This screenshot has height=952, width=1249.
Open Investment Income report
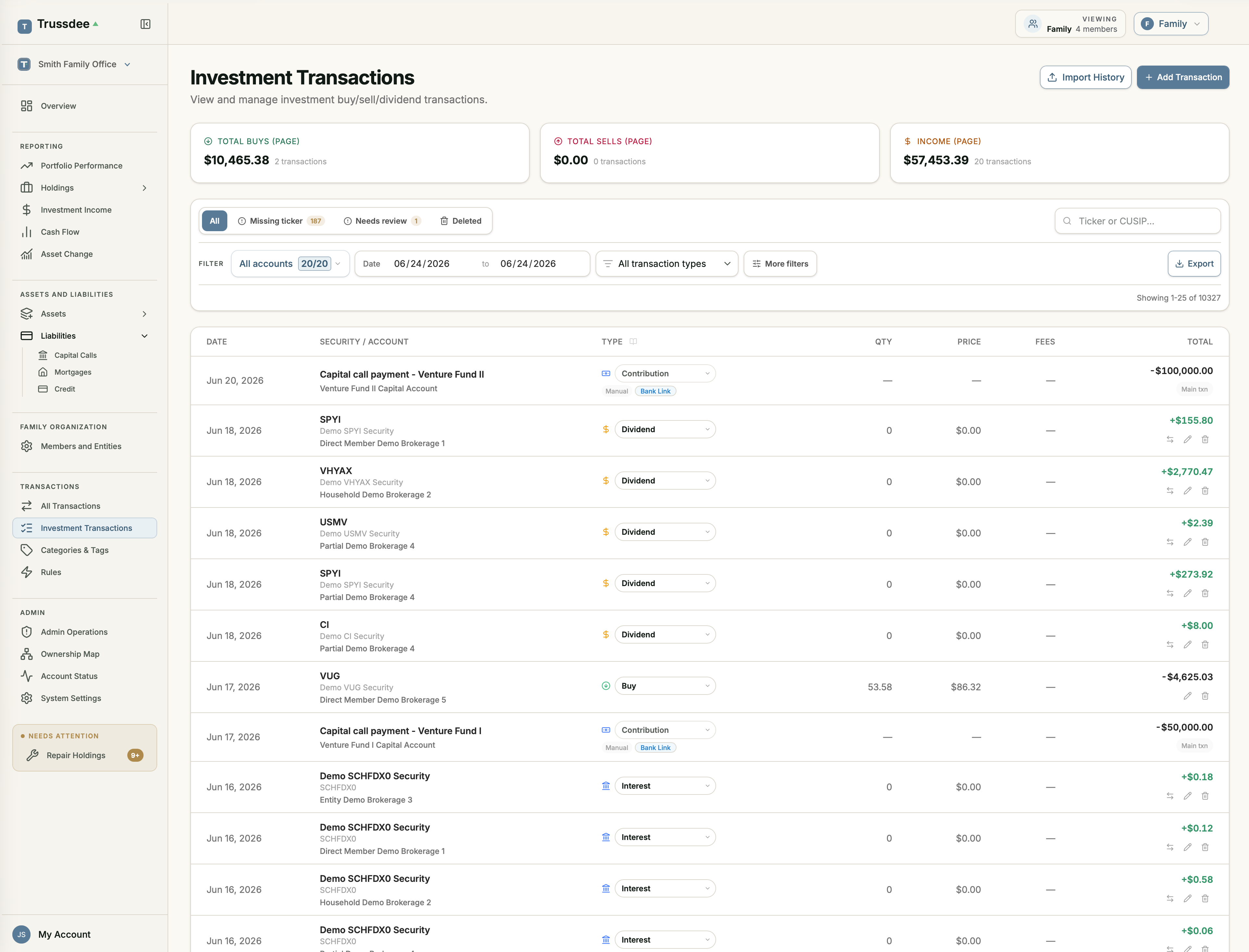click(85, 210)
